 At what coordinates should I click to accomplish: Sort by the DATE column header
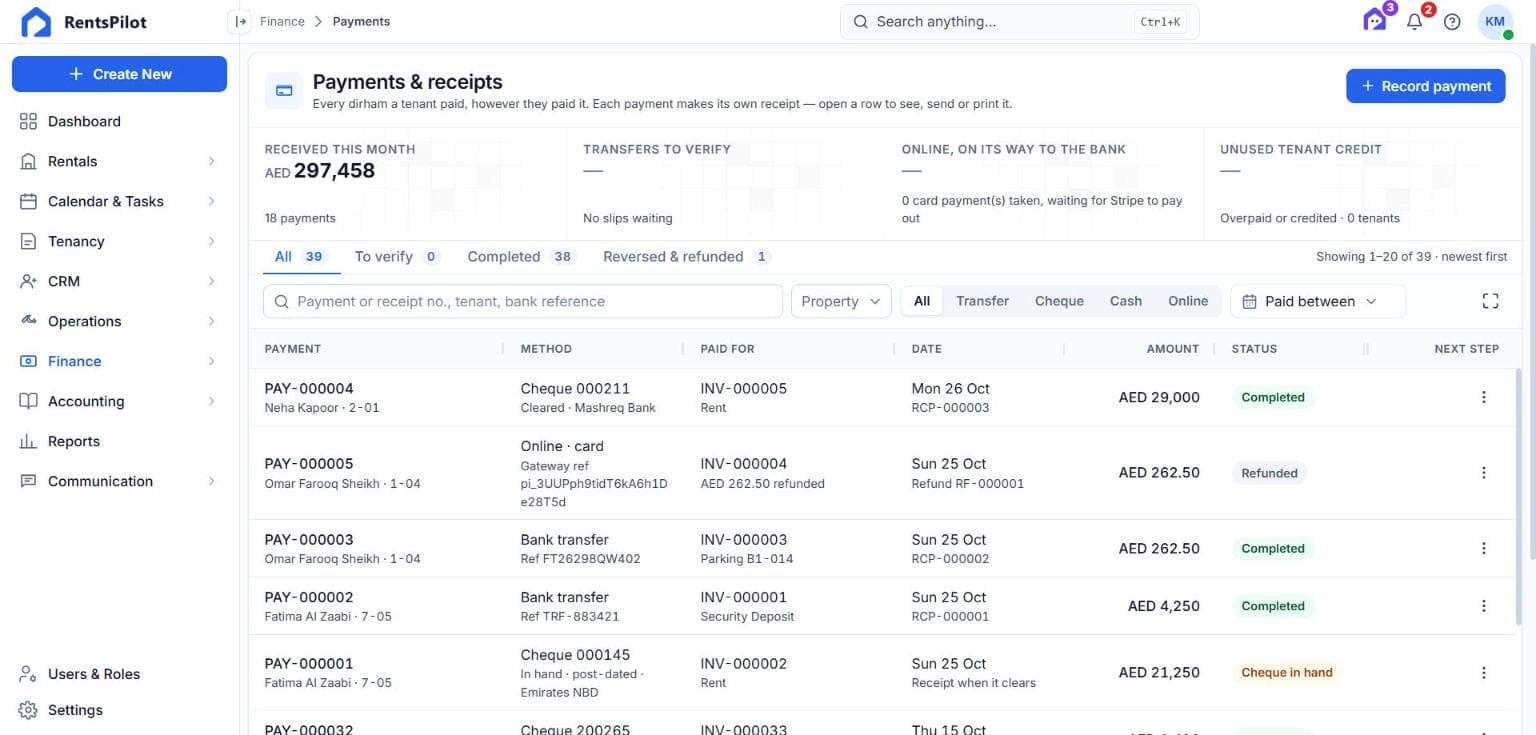[x=926, y=349]
